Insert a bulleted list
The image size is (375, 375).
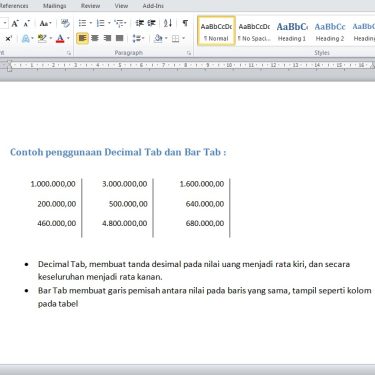(x=82, y=23)
